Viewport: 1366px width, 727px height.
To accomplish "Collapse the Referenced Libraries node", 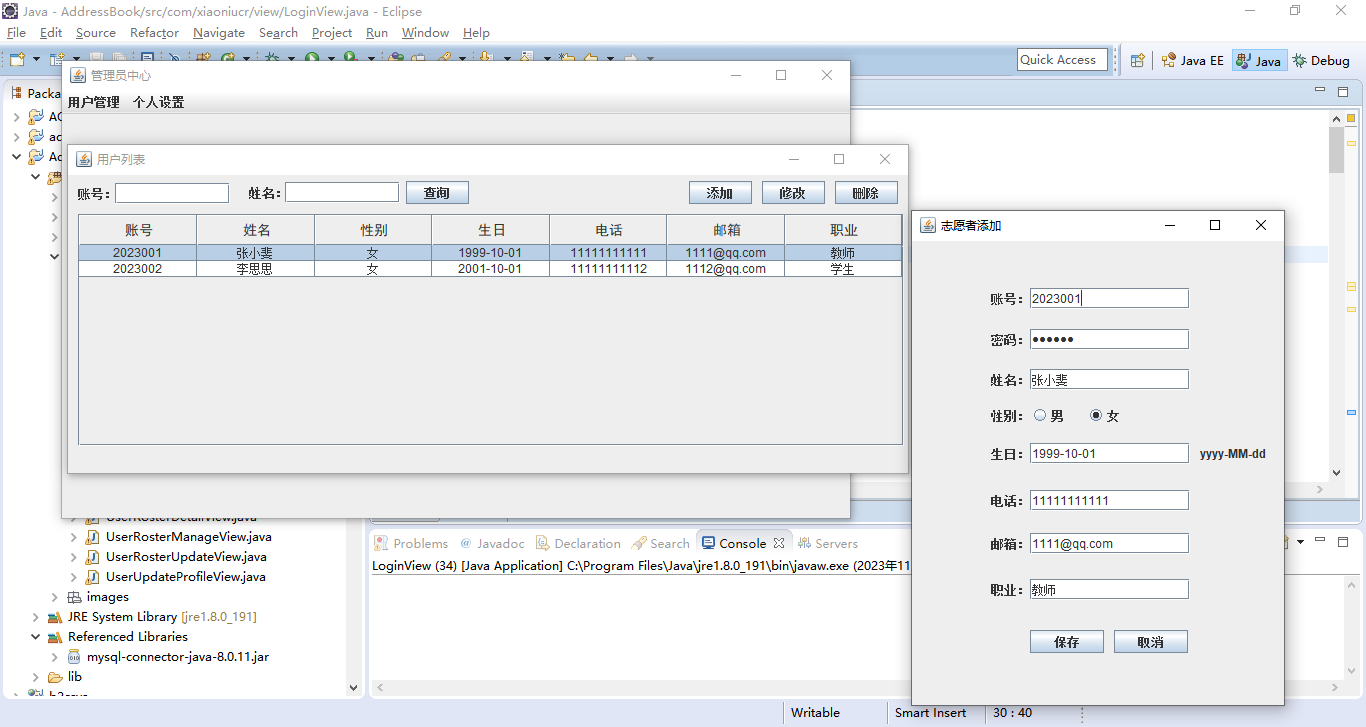I will (36, 637).
